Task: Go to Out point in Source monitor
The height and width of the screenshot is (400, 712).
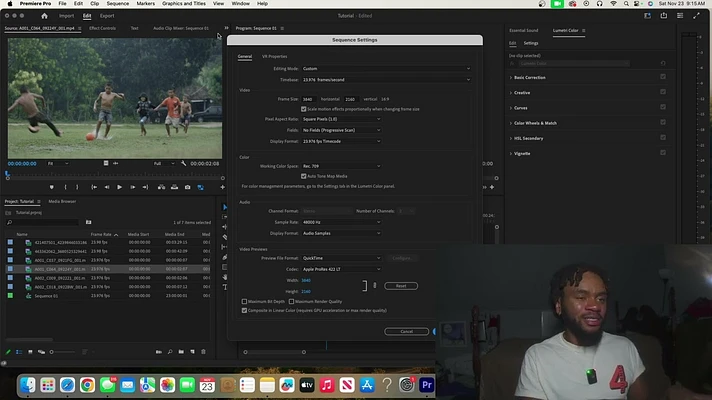Action: (145, 187)
